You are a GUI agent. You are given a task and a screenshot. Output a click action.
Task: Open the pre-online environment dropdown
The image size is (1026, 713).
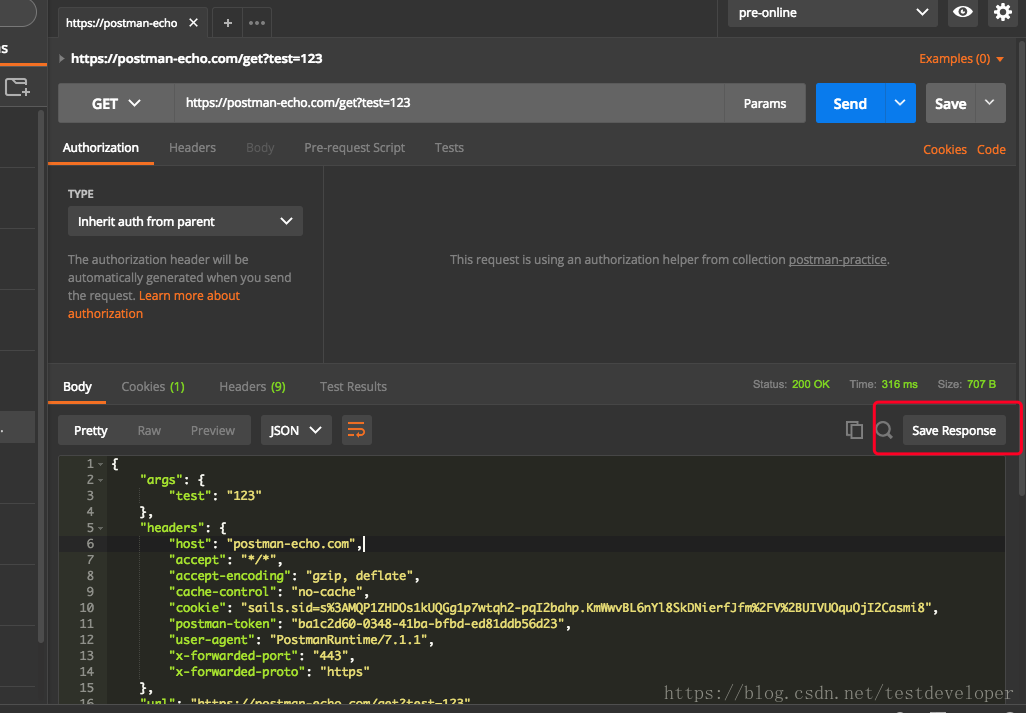coord(833,13)
